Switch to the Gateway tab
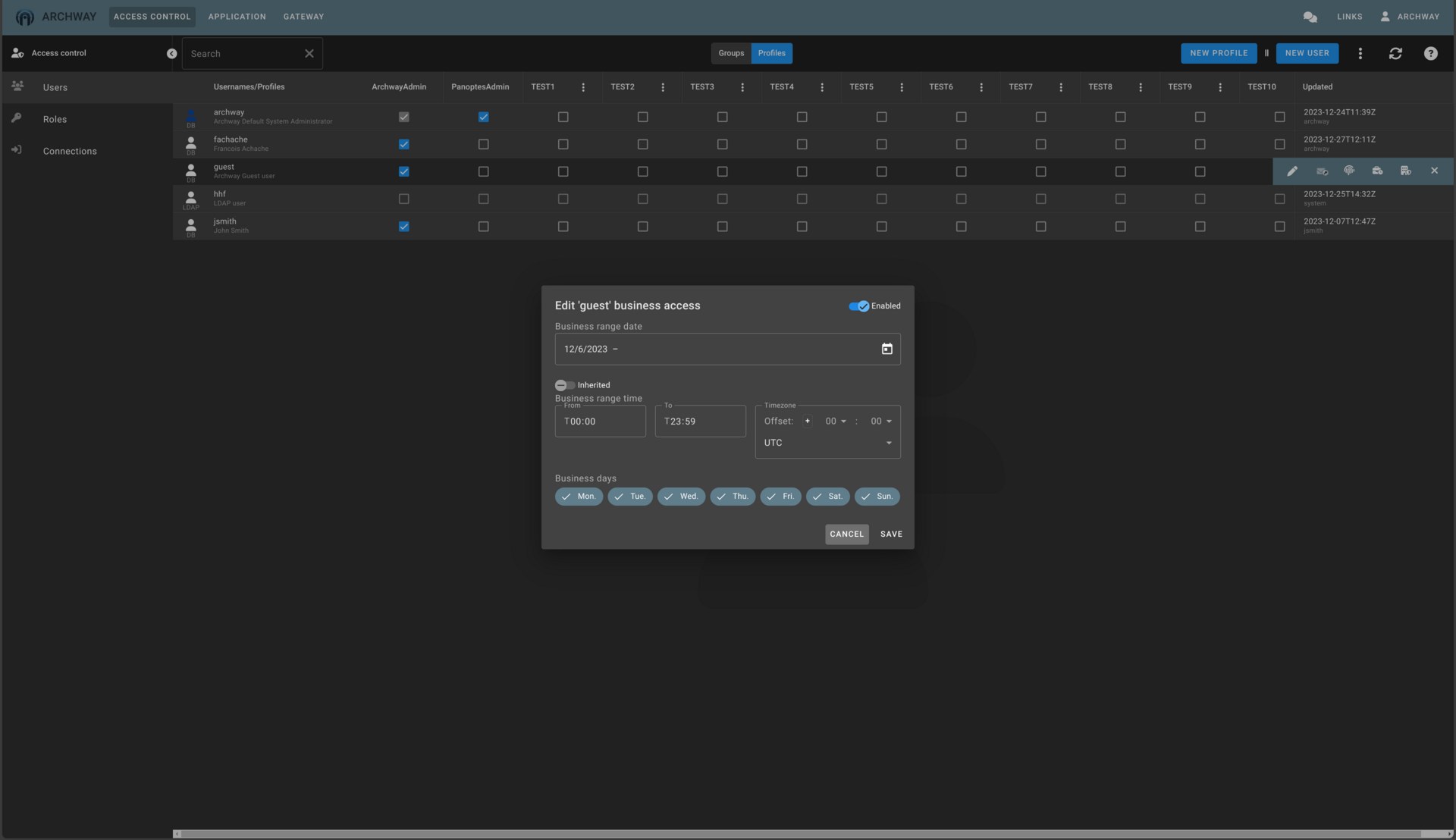Viewport: 1456px width, 840px height. (303, 17)
